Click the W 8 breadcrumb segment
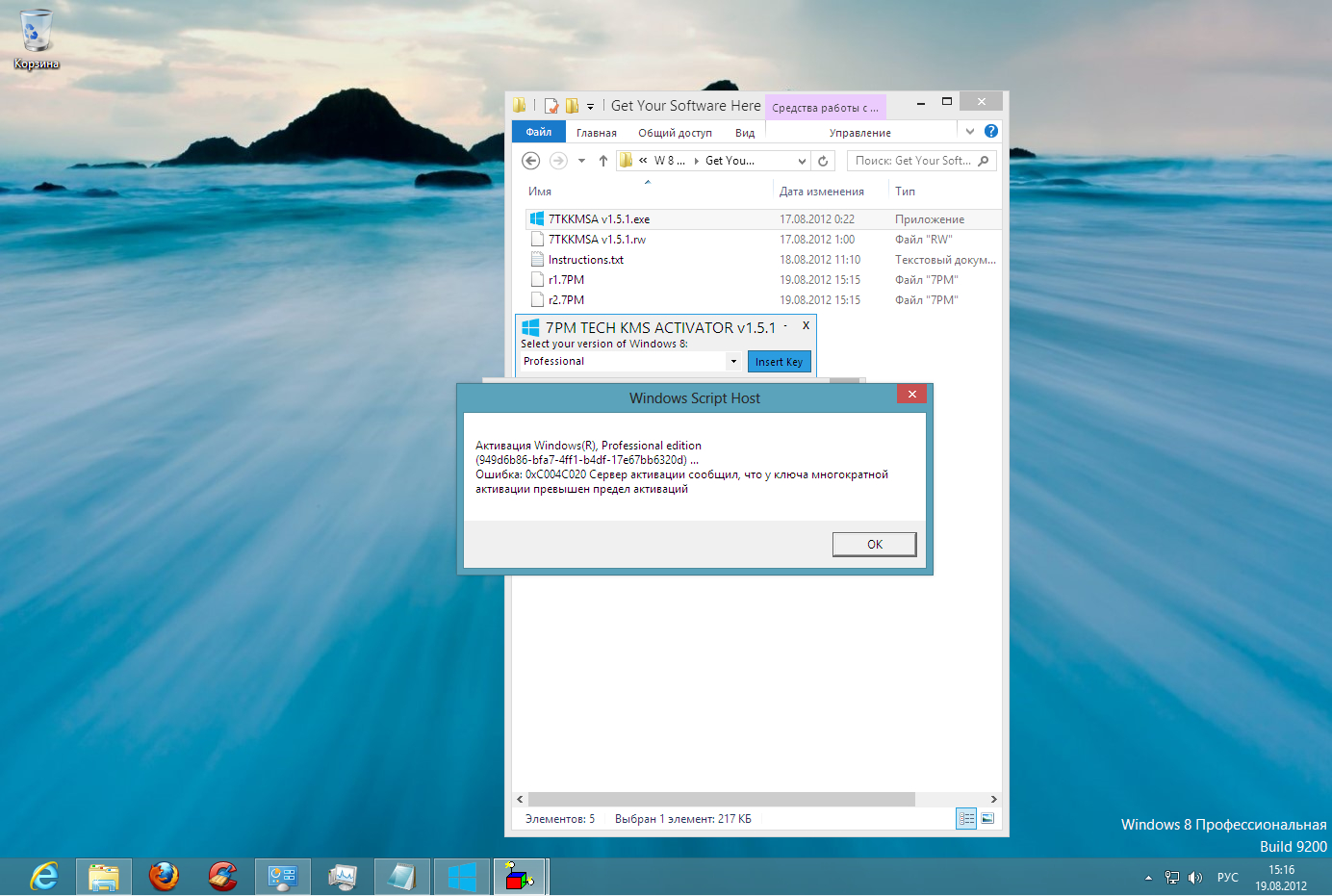Viewport: 1332px width, 896px height. [x=670, y=161]
